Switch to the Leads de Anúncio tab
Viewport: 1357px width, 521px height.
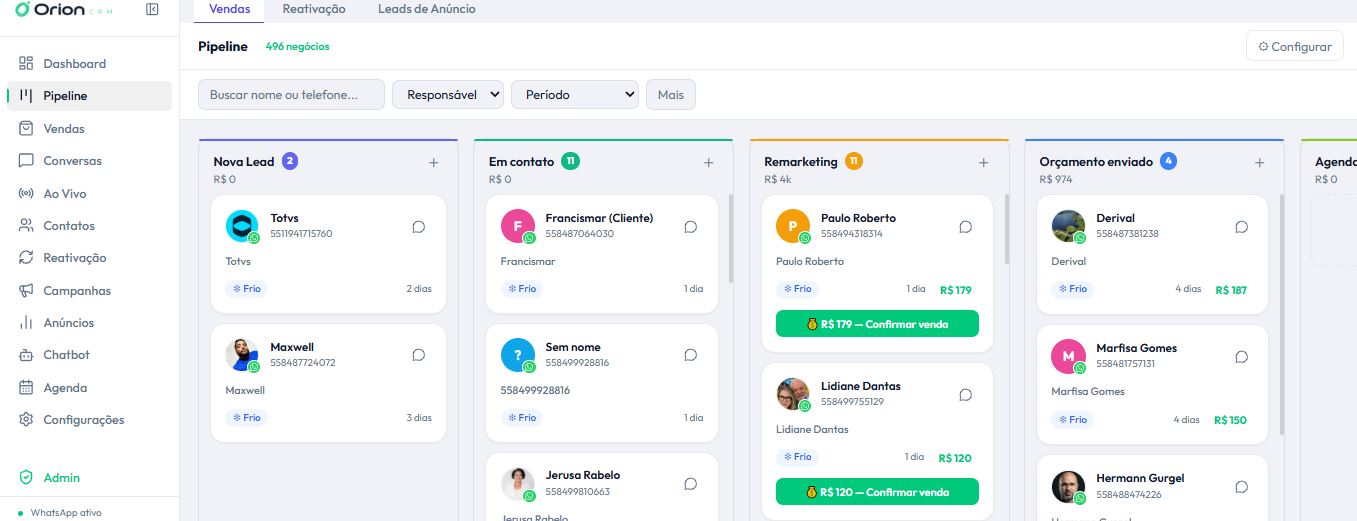click(x=427, y=9)
